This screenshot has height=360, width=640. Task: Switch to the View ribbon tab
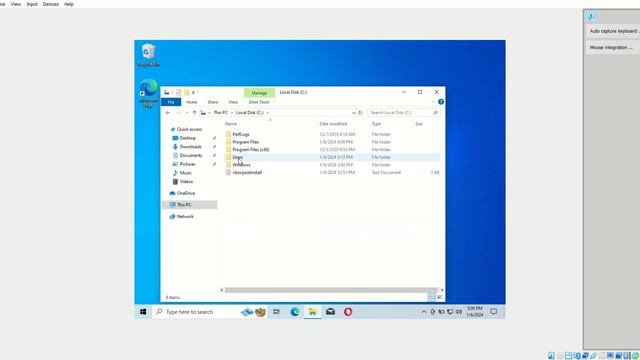coord(233,102)
